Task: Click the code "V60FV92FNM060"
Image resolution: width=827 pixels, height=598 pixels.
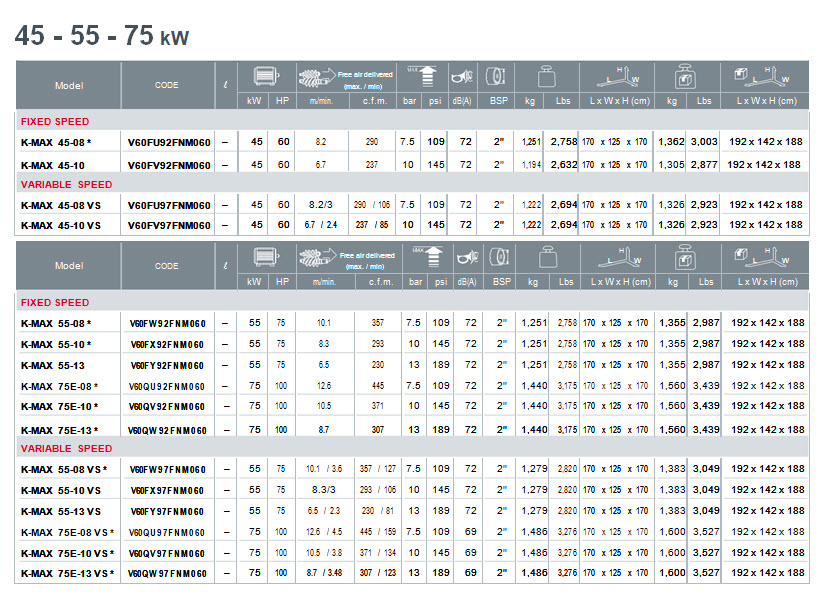Action: tap(169, 166)
